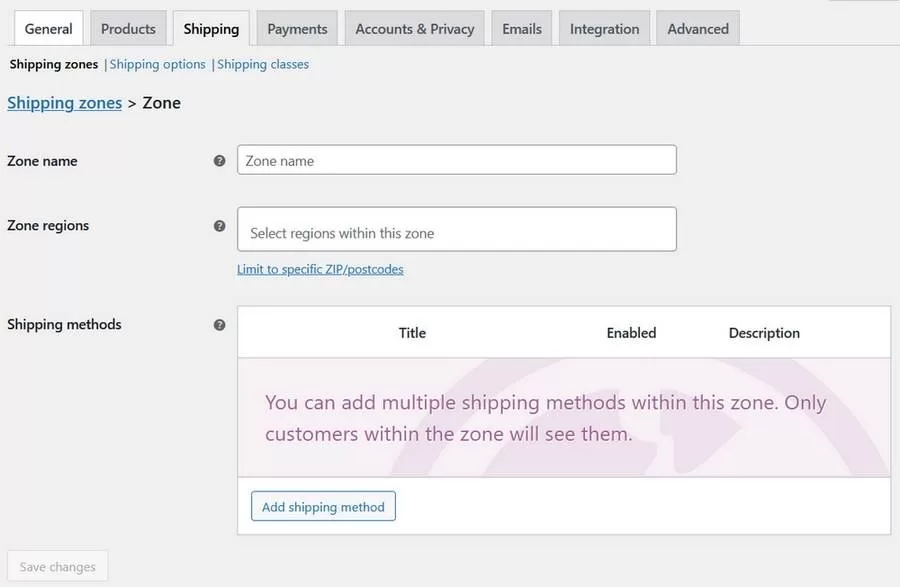This screenshot has width=900, height=587.
Task: Open the Integration tab
Action: pos(605,29)
